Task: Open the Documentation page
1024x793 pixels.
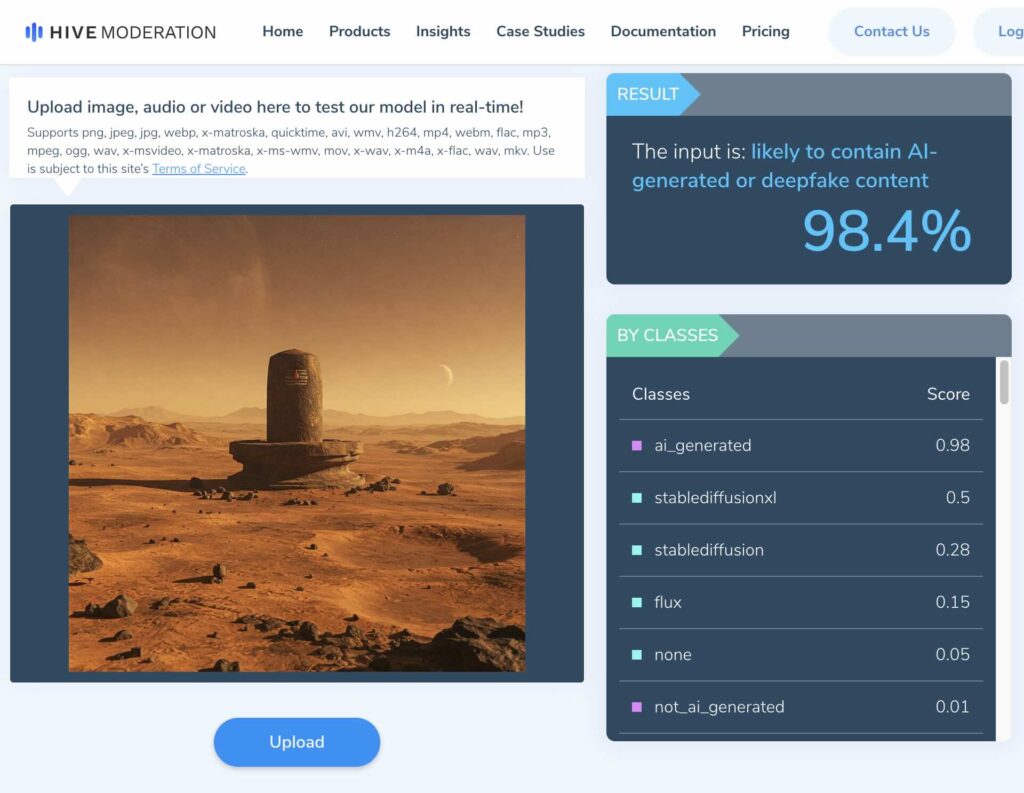Action: (664, 31)
